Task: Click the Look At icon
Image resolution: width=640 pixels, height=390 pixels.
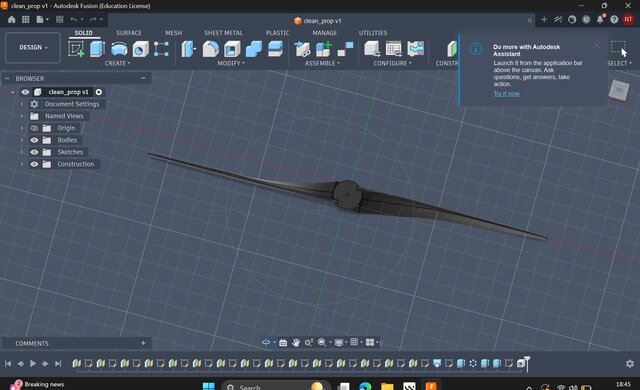Action: pos(283,342)
